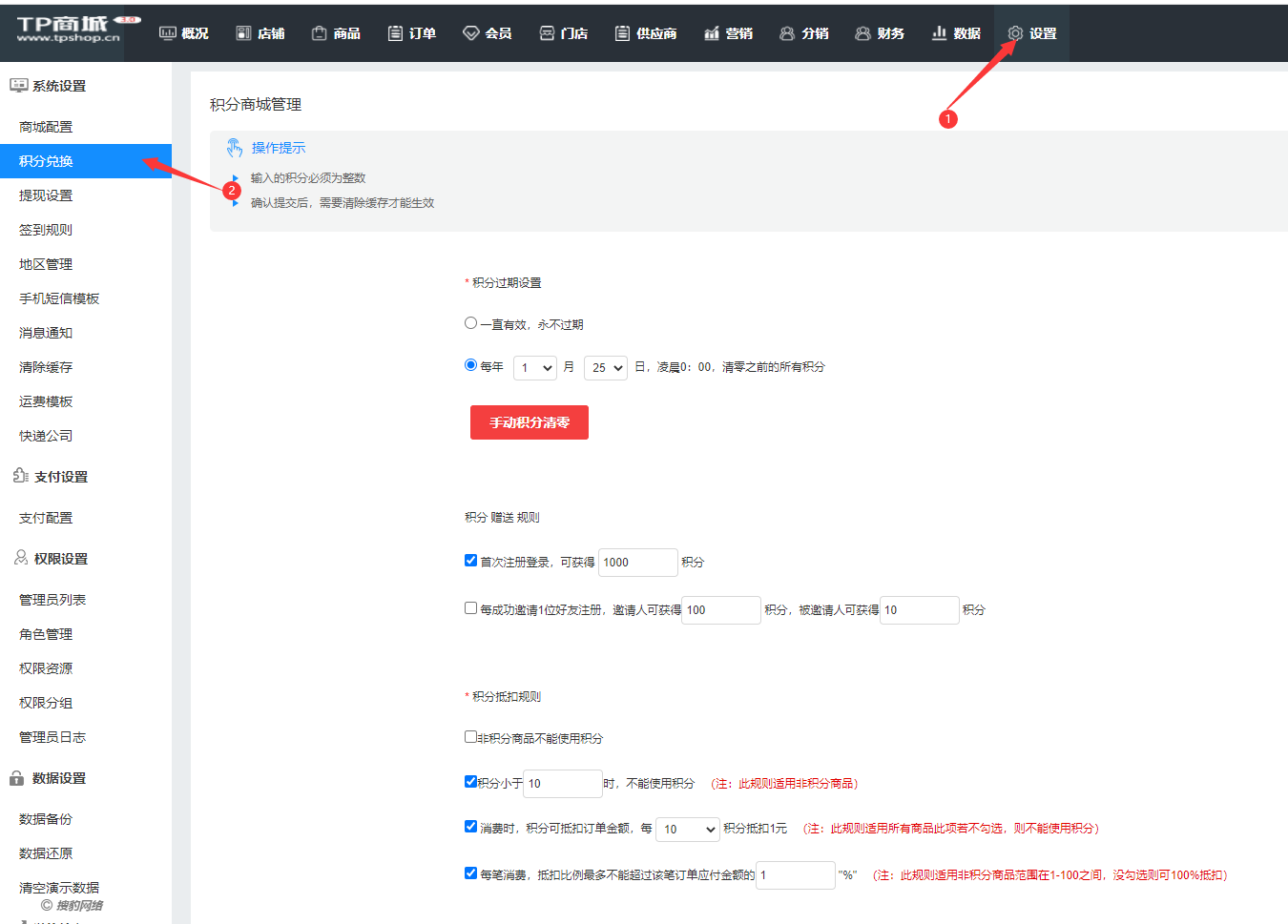The image size is (1288, 924).
Task: Enable the 每成功邀请1位好友注册 checkbox
Action: [x=470, y=608]
